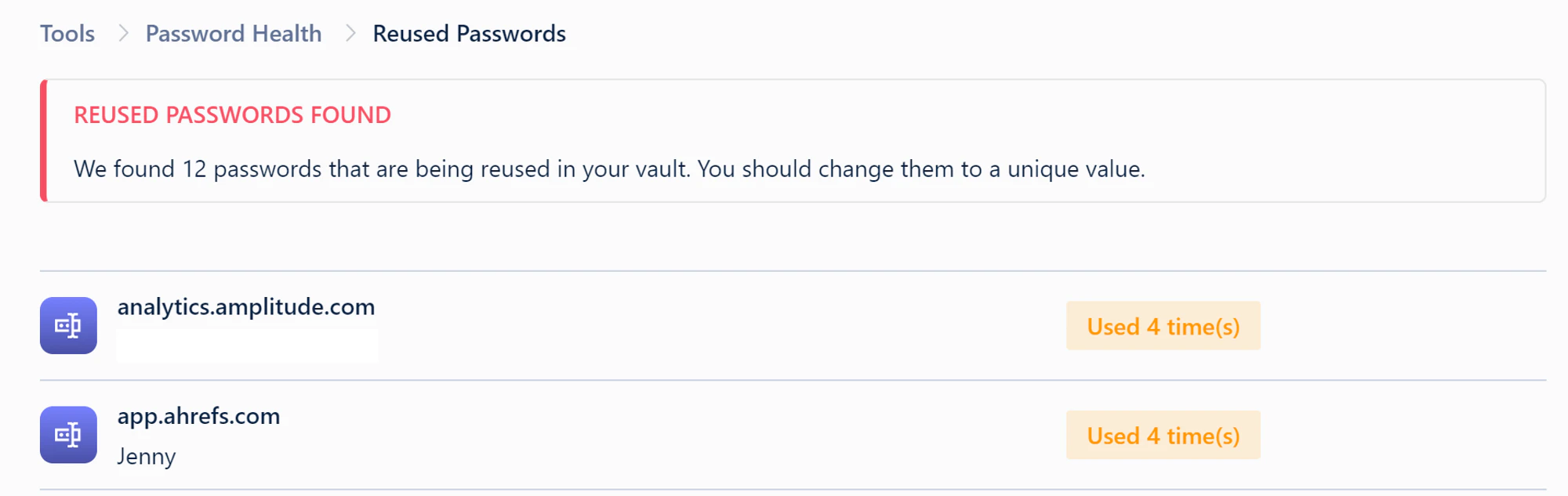Click the chevron after Tools breadcrumb
The height and width of the screenshot is (496, 1568).
click(x=122, y=33)
